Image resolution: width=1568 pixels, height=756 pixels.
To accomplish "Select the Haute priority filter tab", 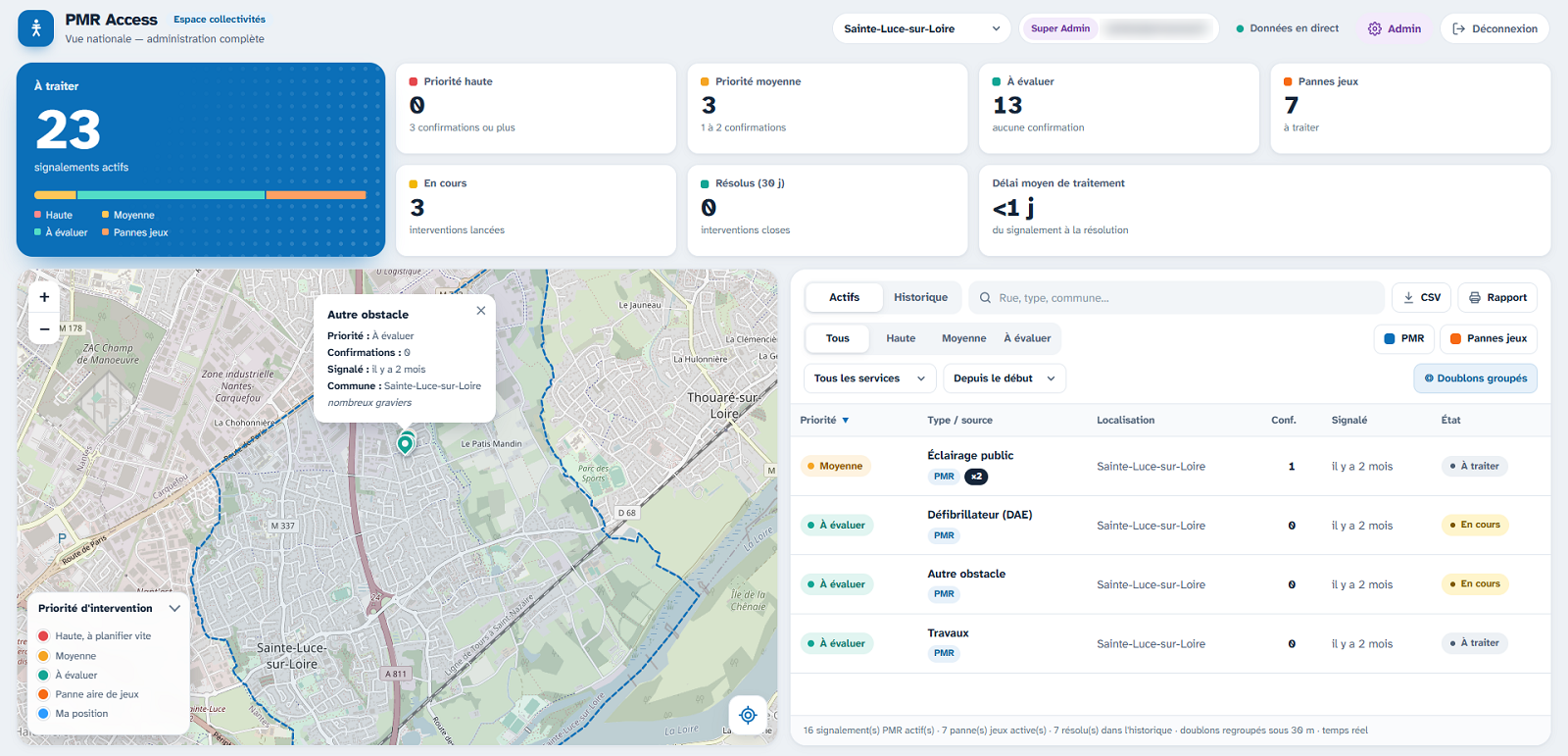I will click(x=901, y=338).
